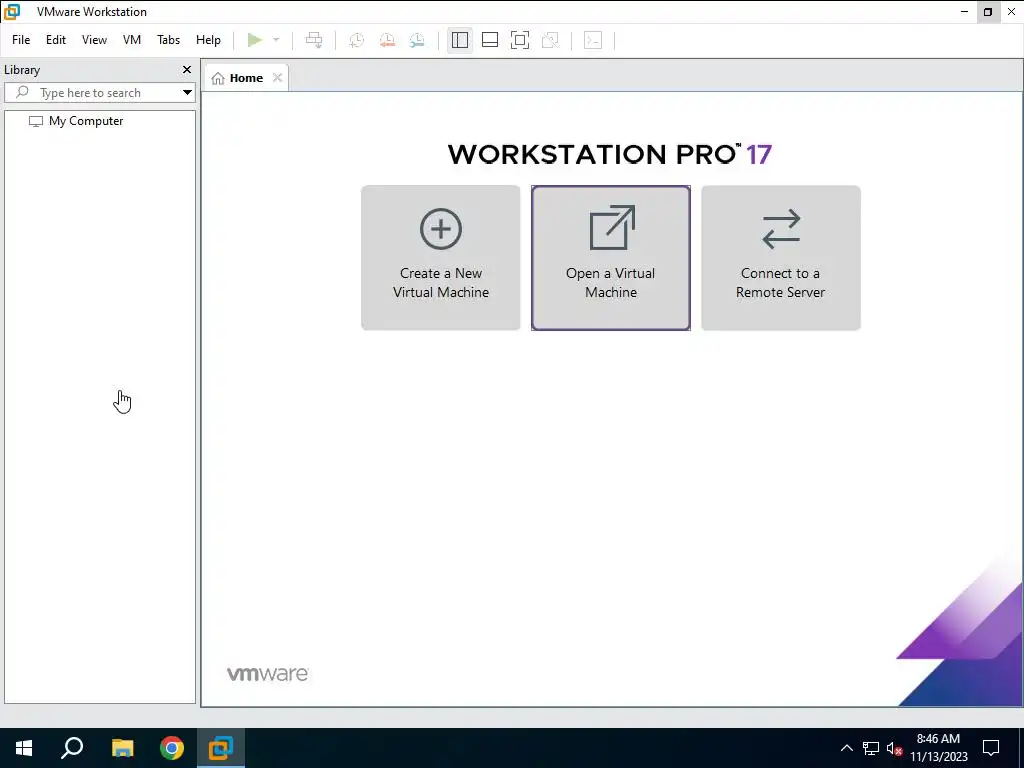Screen dimensions: 1024x768
Task: Click the green Power On play icon
Action: (255, 40)
